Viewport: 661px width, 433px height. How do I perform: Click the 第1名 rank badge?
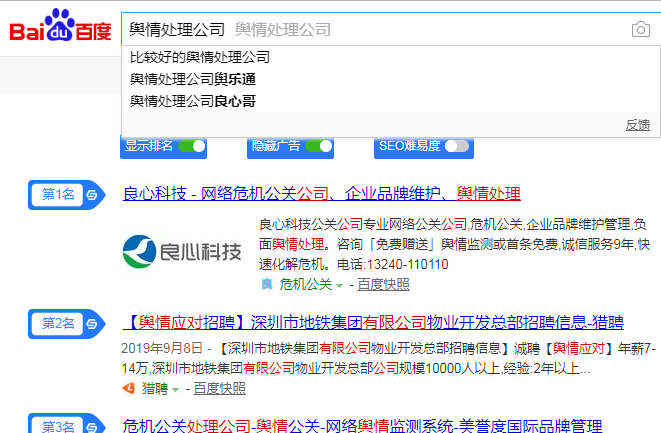[x=67, y=195]
